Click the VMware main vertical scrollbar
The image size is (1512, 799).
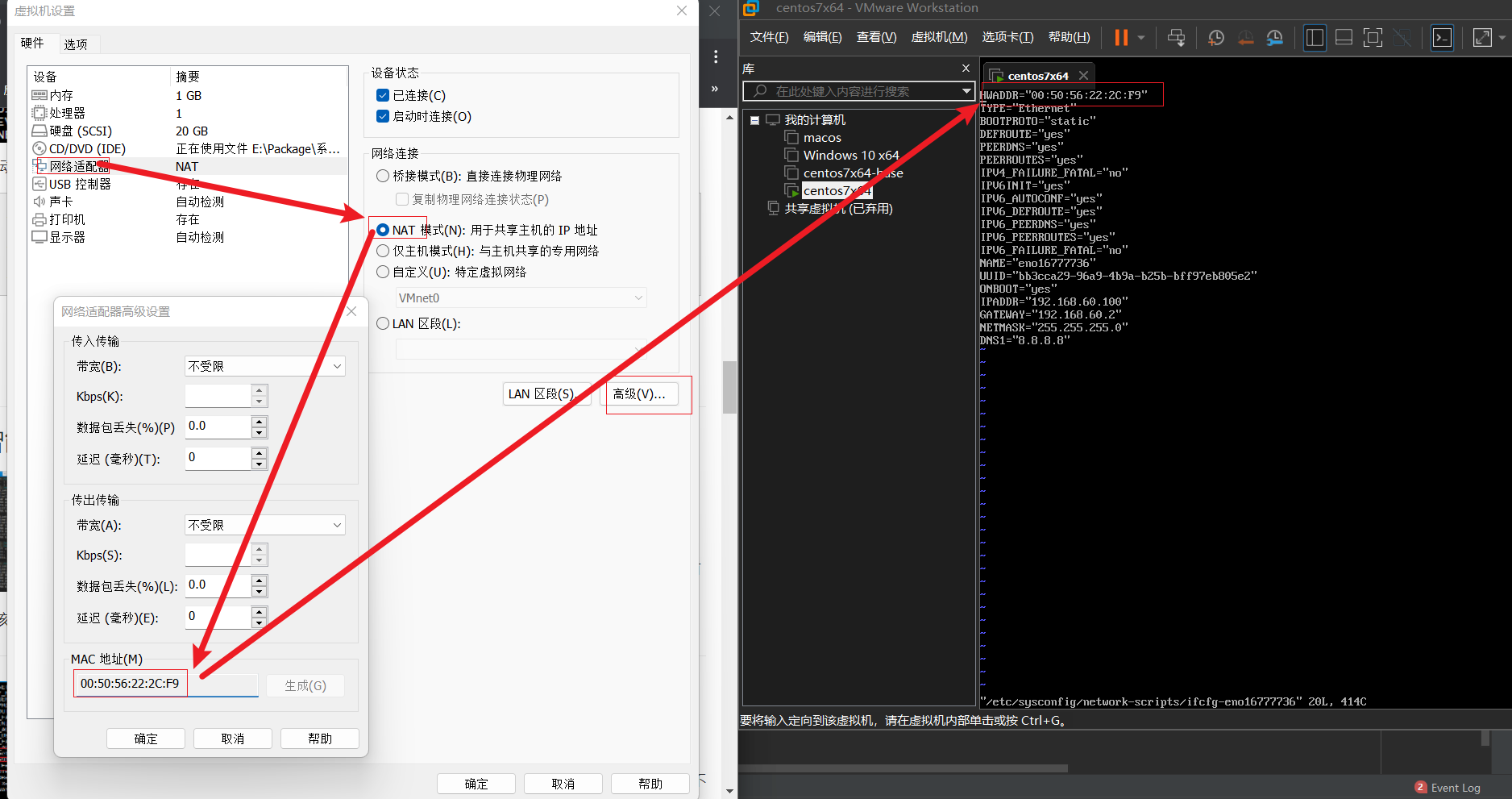pyautogui.click(x=729, y=387)
